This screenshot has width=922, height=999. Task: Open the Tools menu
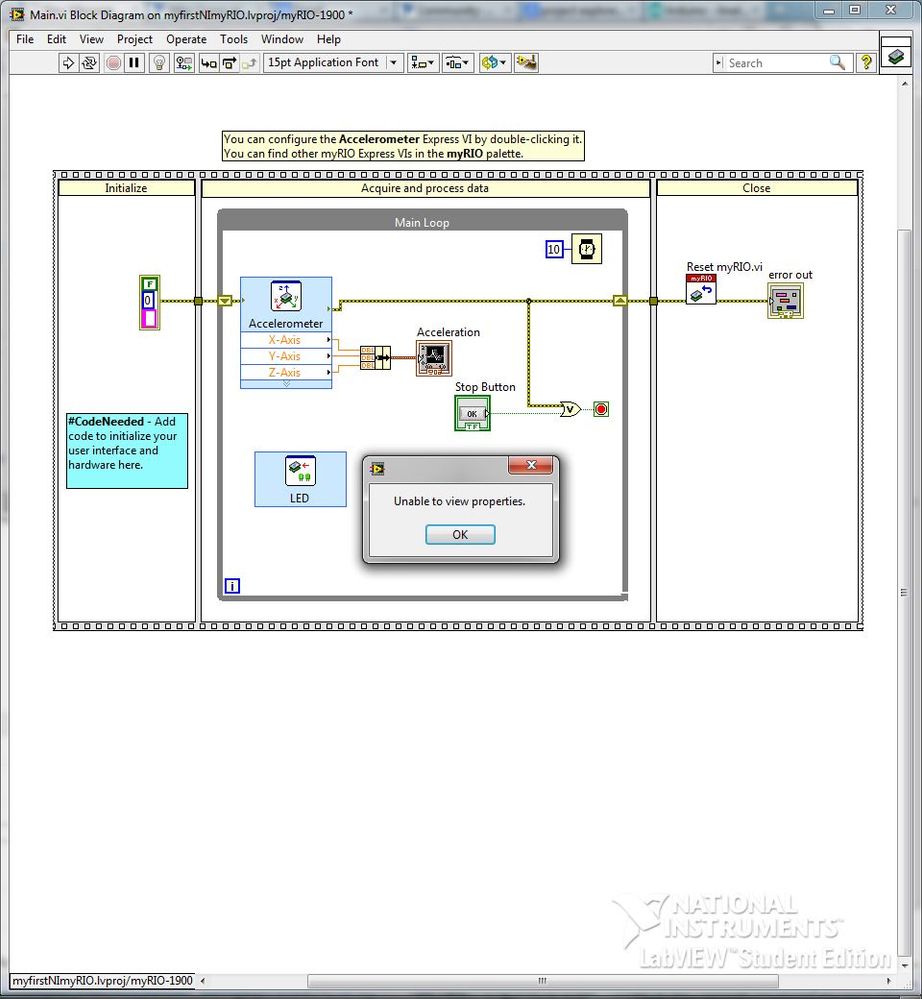point(234,40)
